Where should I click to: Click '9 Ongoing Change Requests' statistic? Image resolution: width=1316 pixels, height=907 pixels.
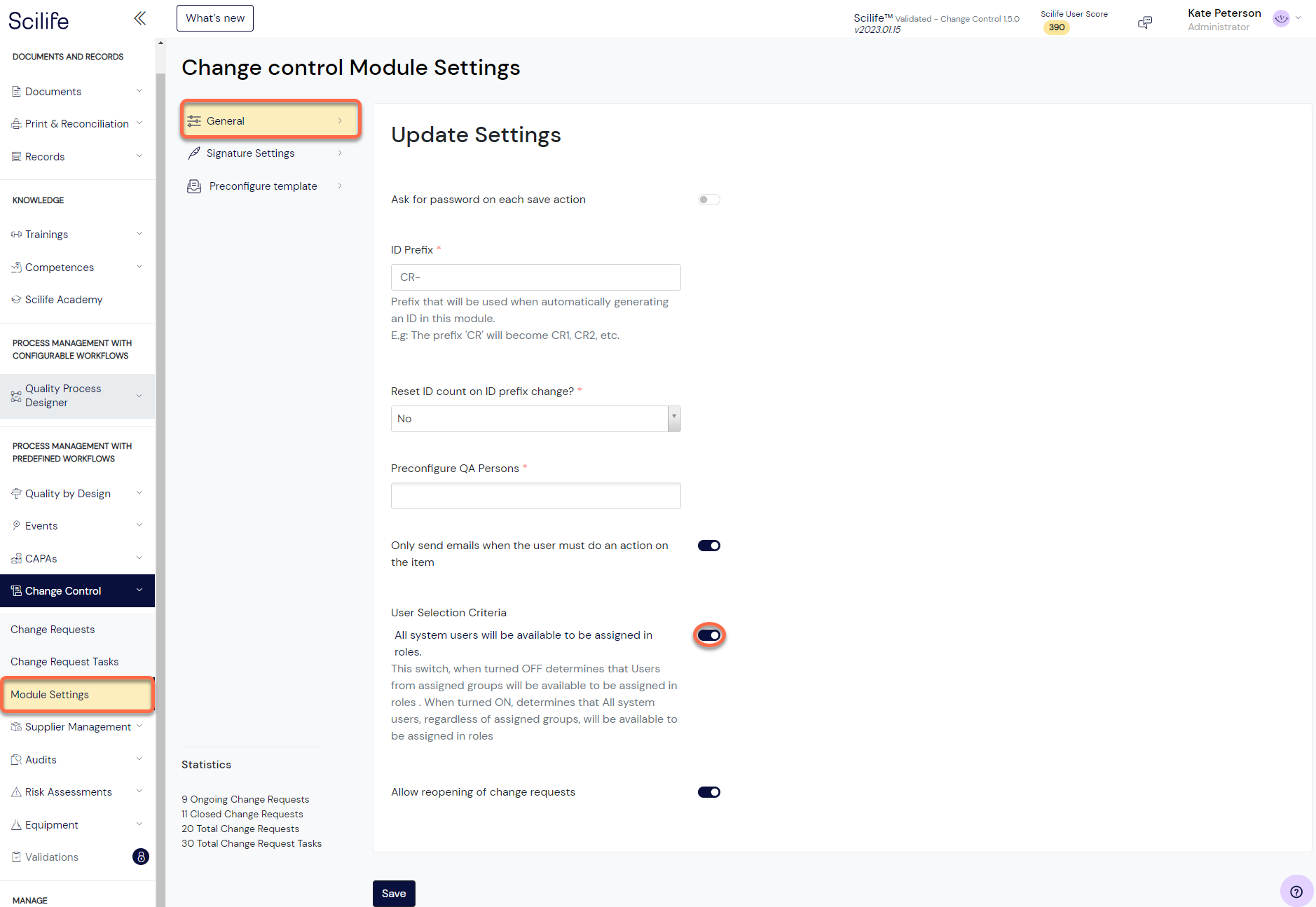[x=245, y=799]
